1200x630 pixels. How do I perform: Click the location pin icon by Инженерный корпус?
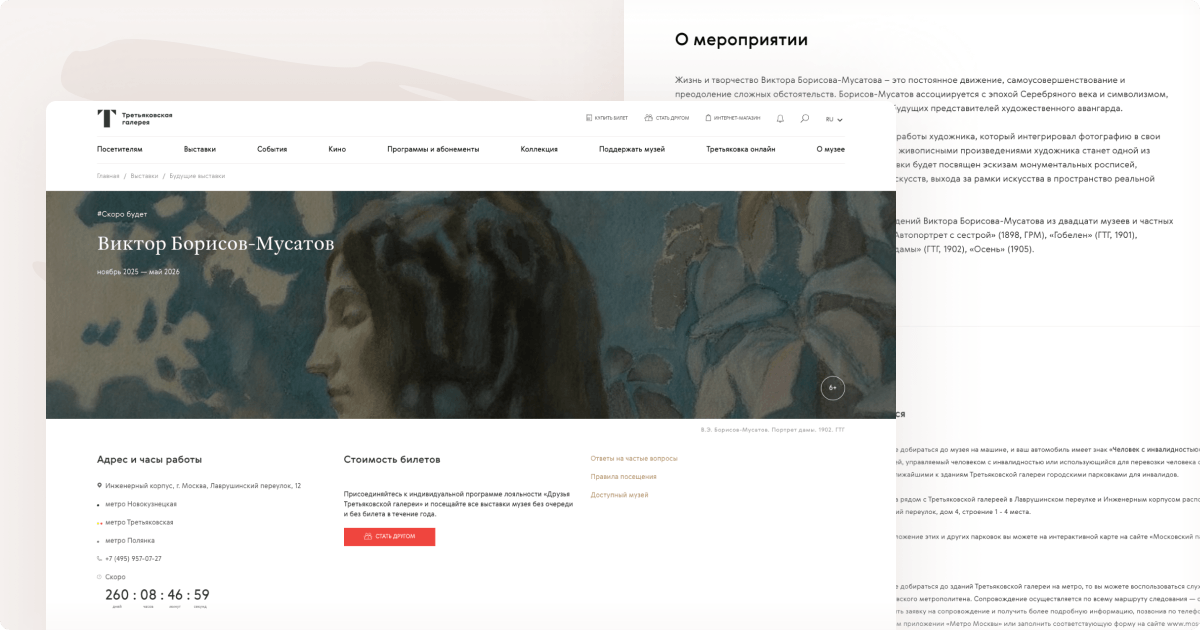pyautogui.click(x=99, y=485)
